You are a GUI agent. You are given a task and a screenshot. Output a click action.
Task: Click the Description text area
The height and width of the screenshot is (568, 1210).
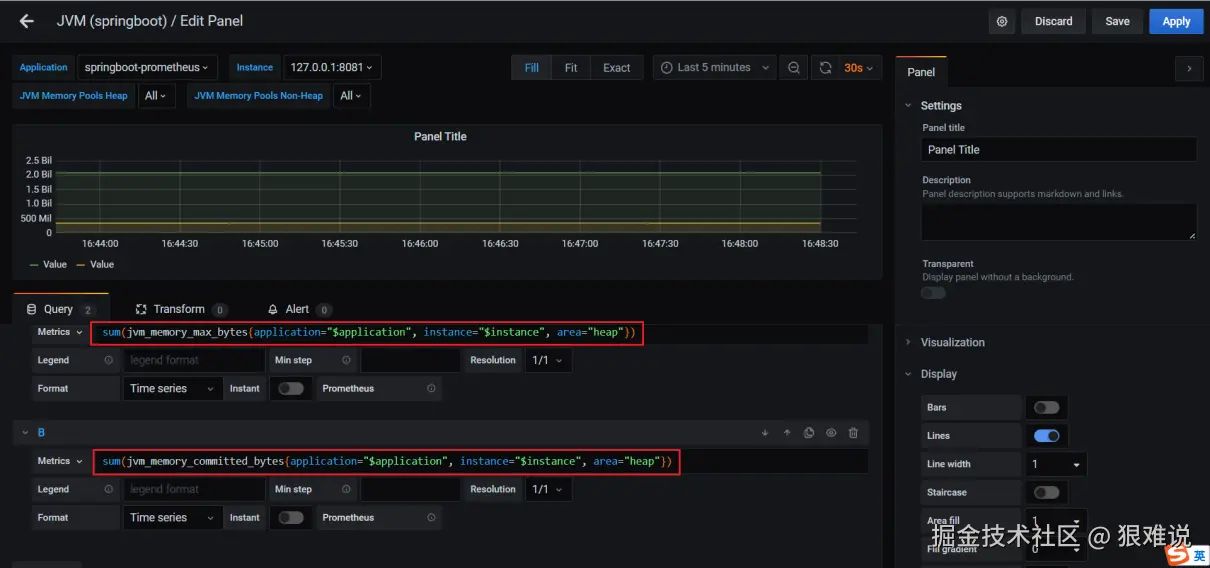pyautogui.click(x=1059, y=222)
